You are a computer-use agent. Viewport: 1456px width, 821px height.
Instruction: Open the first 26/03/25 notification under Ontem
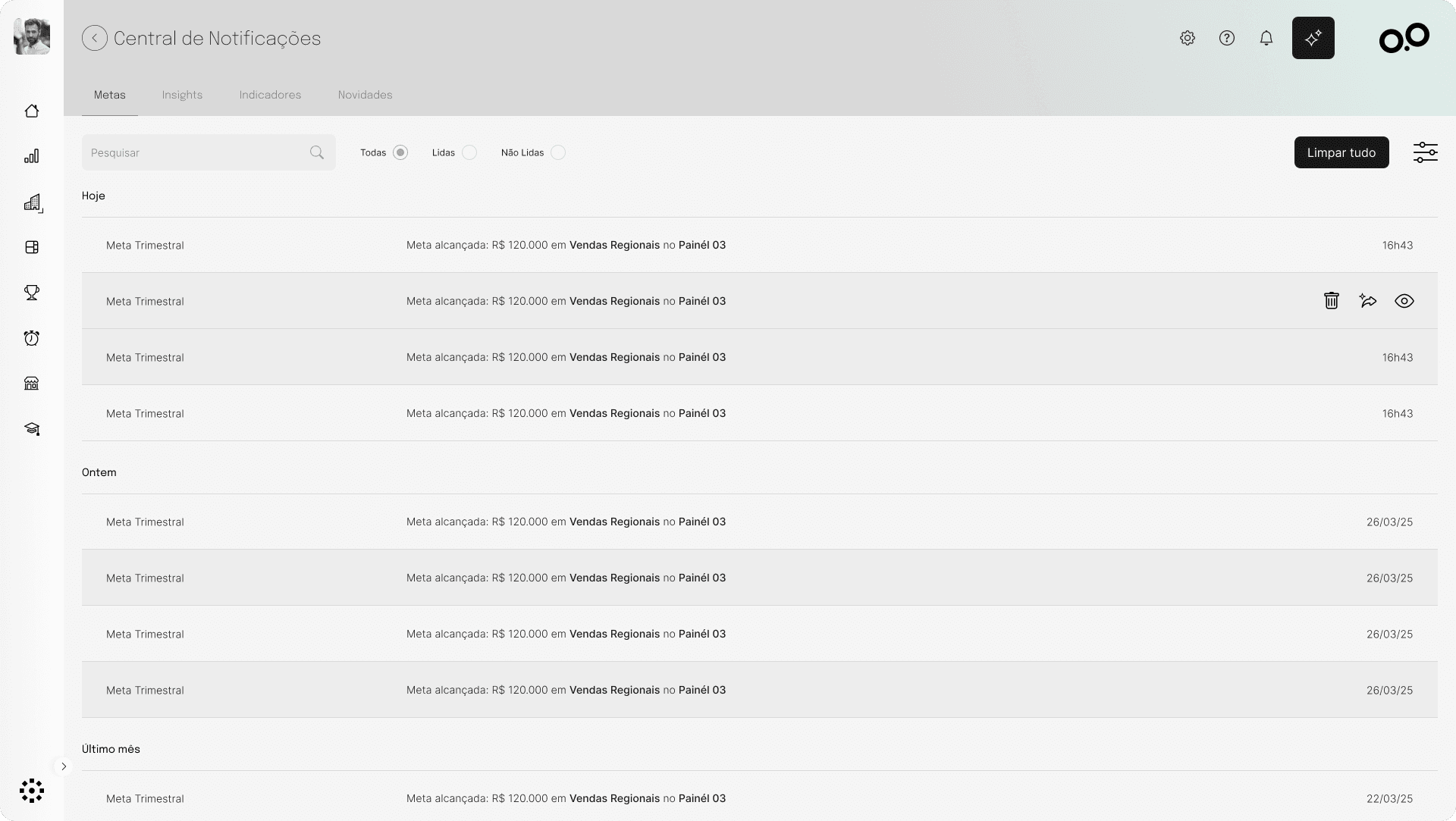(759, 522)
